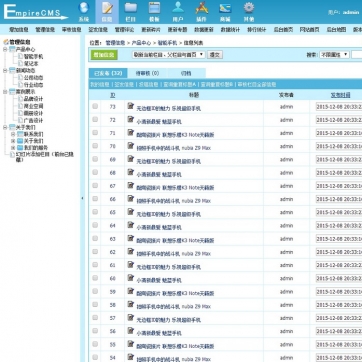Click the publish time field for row 73

339,106
